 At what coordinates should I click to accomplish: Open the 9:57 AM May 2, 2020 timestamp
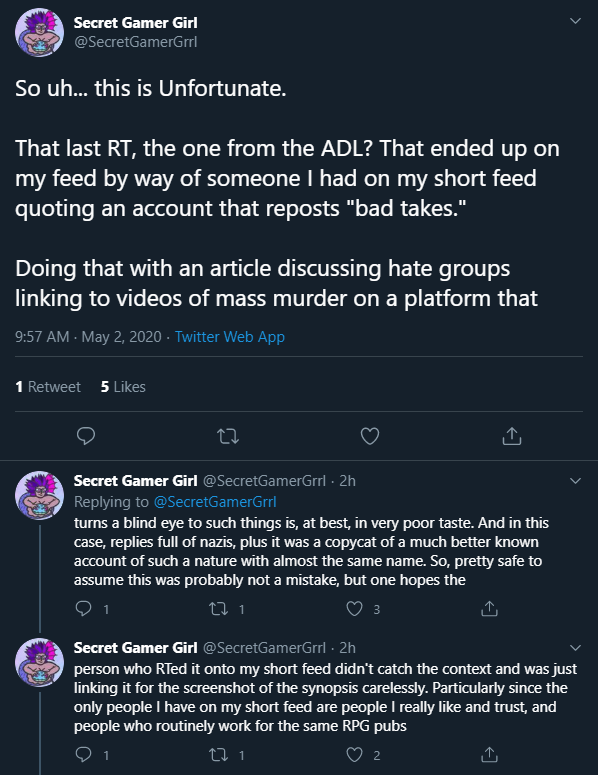(88, 337)
